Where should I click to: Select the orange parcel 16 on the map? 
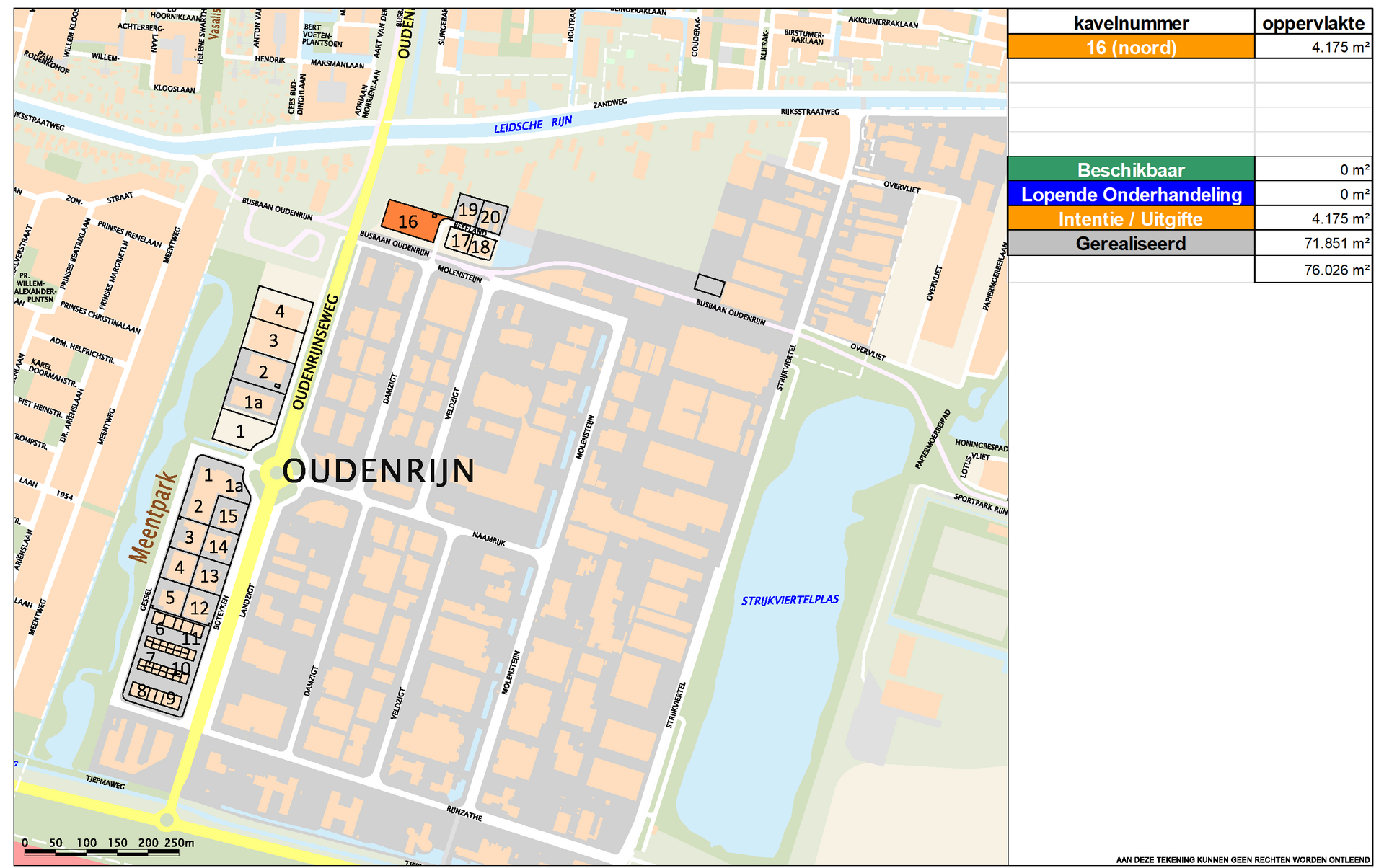pos(411,221)
